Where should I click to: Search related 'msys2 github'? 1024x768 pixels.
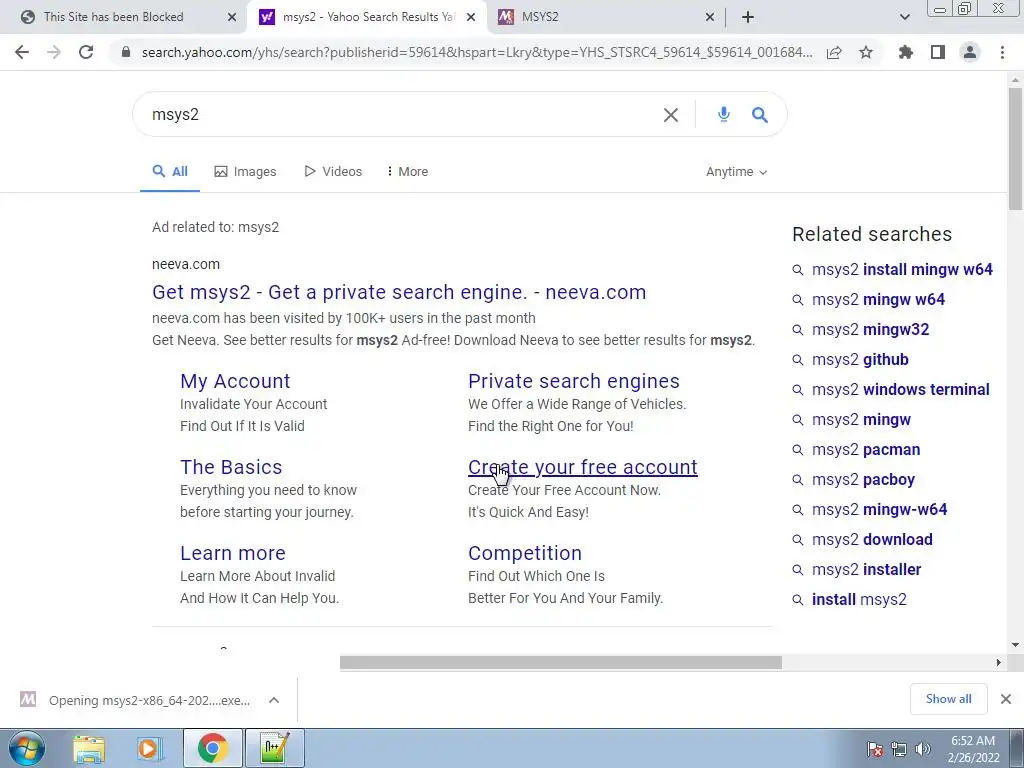point(860,360)
